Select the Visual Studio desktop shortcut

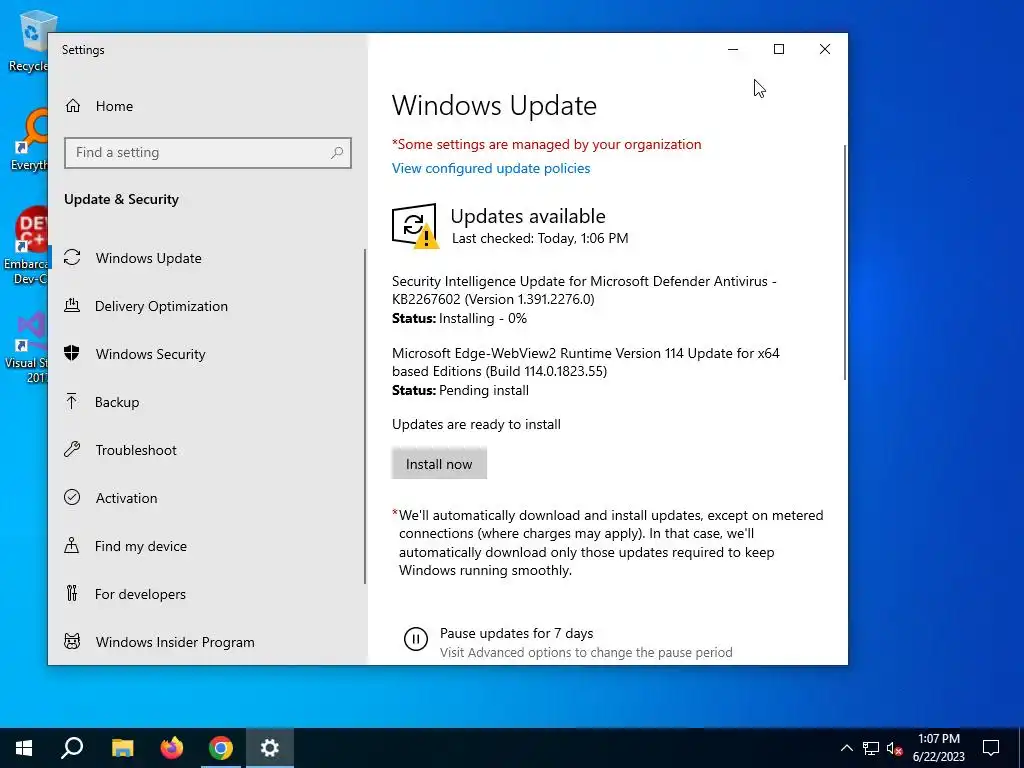(x=26, y=348)
